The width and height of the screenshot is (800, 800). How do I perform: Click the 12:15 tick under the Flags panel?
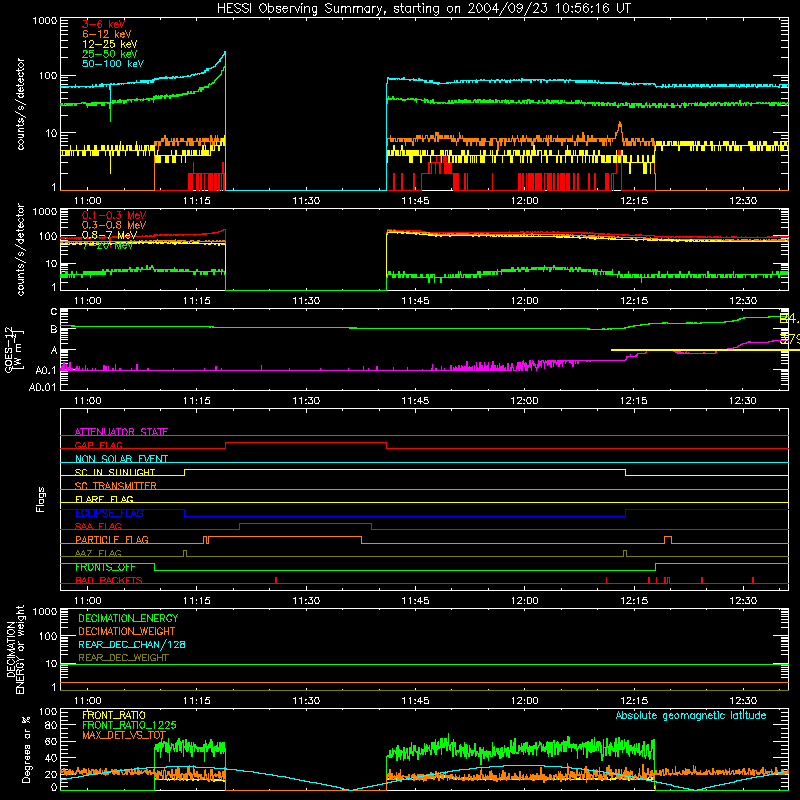coord(634,601)
